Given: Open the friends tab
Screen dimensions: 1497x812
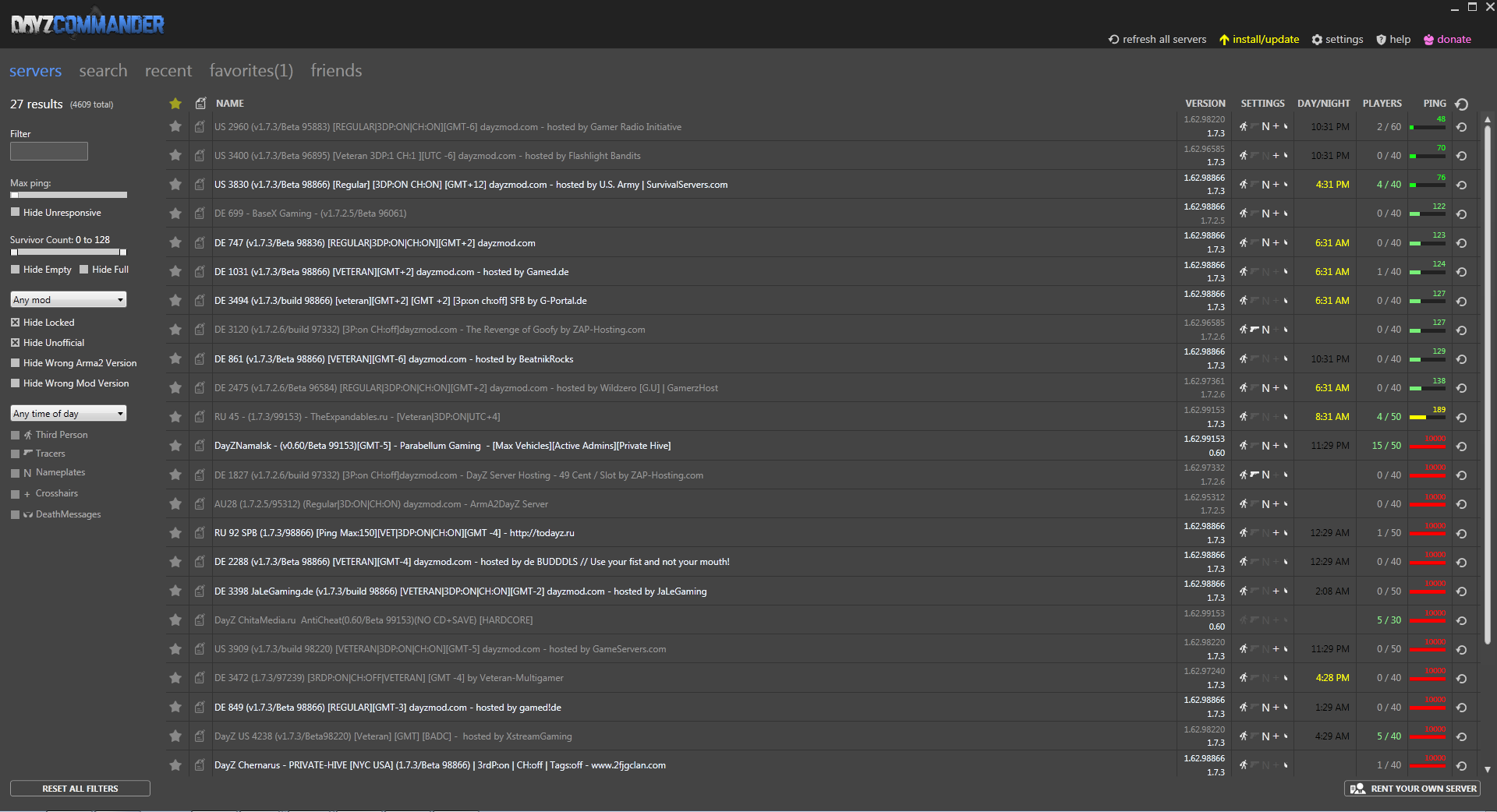Looking at the screenshot, I should pyautogui.click(x=336, y=70).
